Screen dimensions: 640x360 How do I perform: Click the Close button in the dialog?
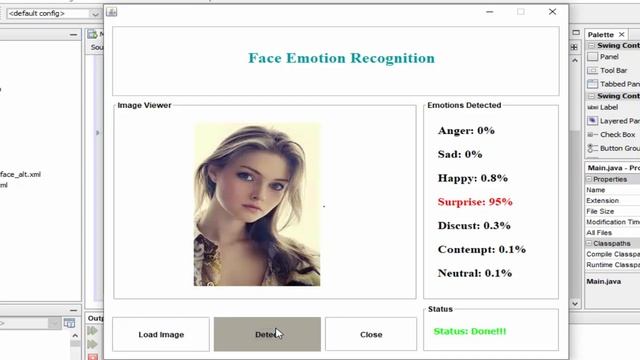click(371, 334)
